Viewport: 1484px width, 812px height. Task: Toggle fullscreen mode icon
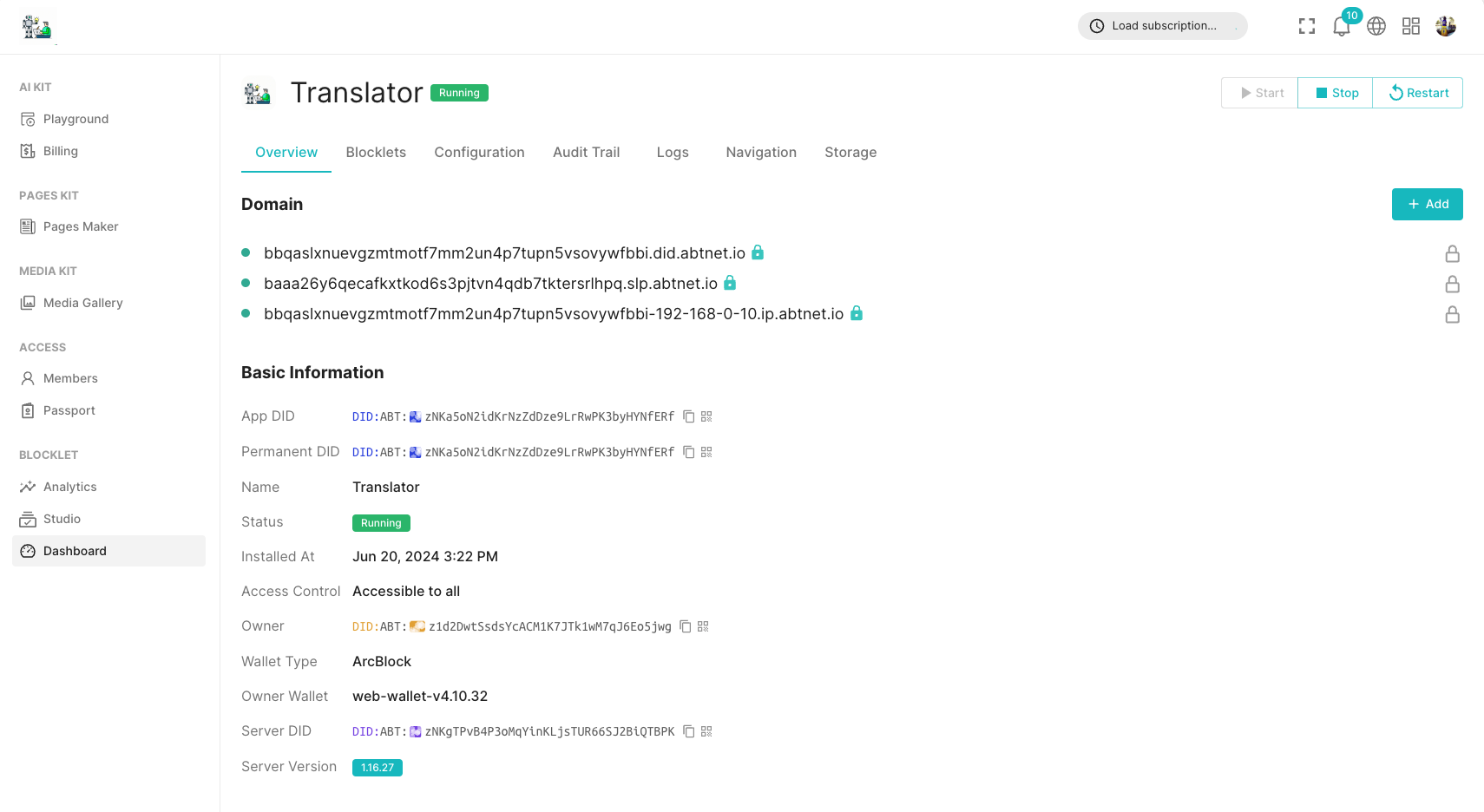(x=1306, y=27)
